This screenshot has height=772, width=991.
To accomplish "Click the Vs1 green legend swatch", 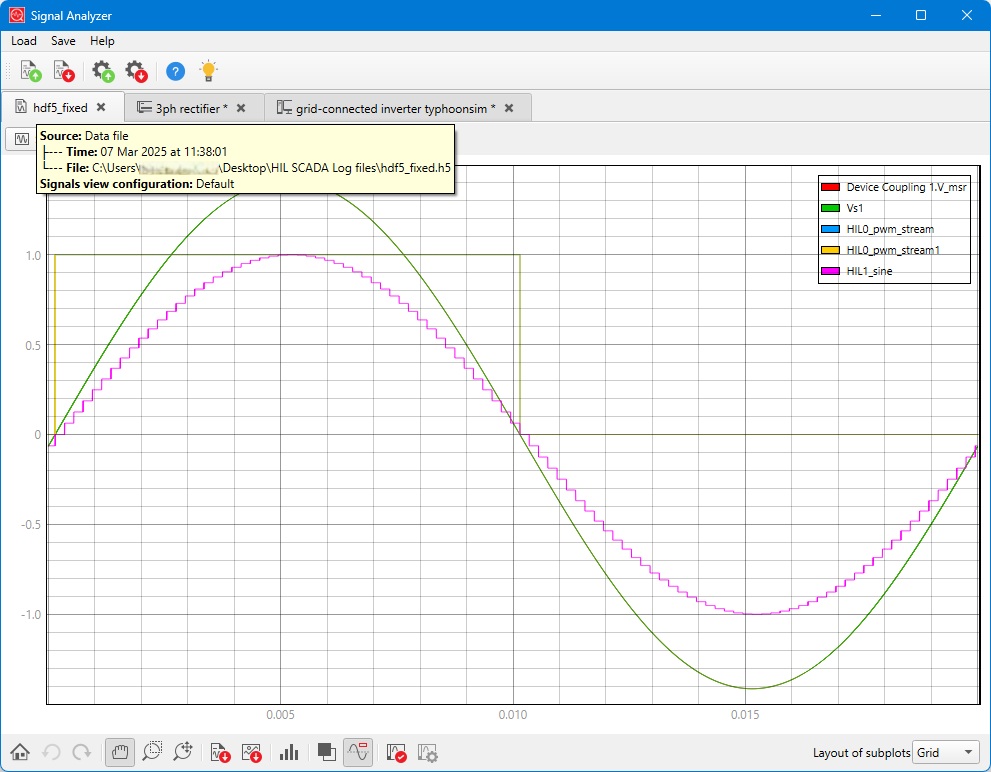I will point(829,208).
